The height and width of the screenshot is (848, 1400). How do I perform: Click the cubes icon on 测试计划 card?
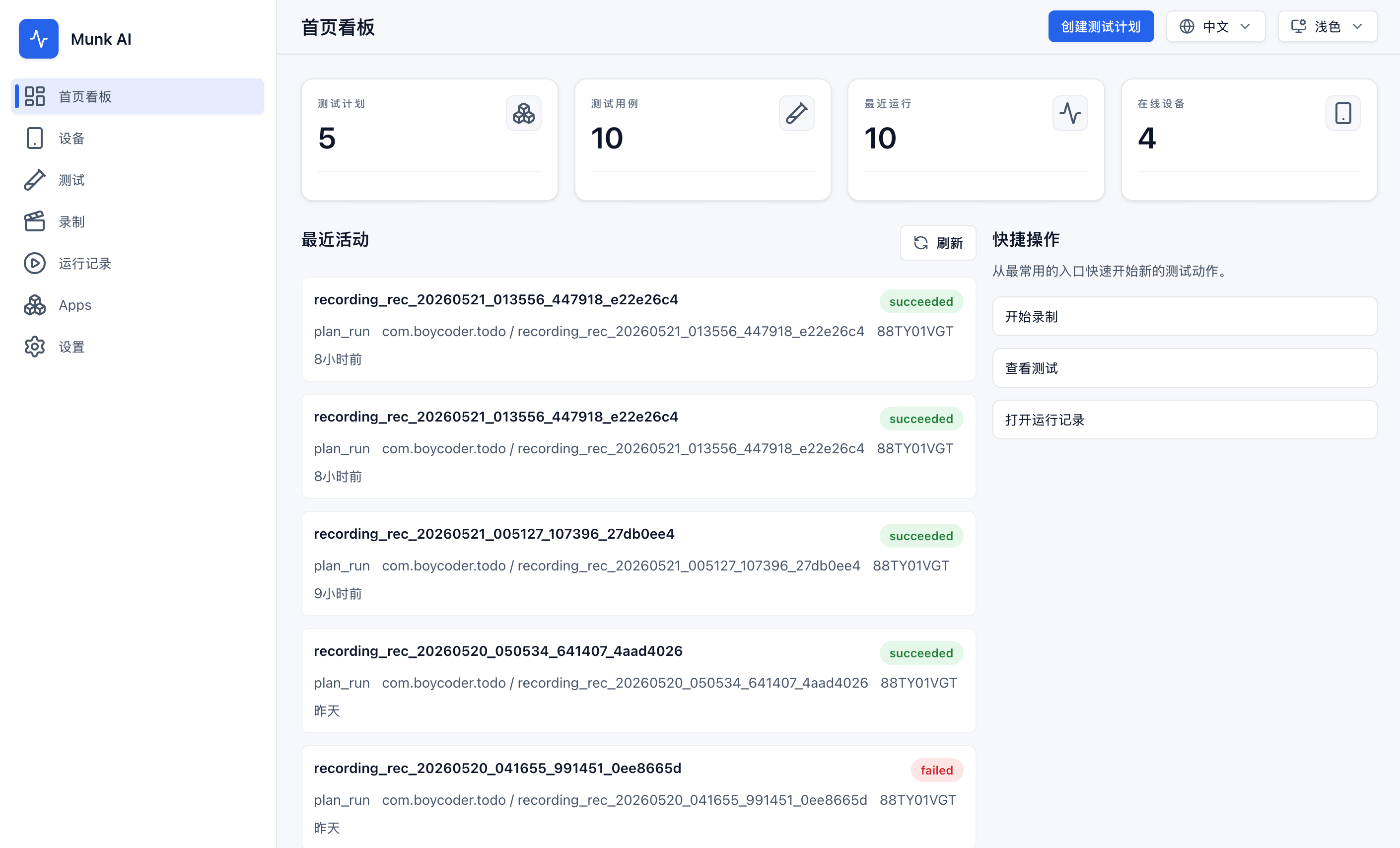tap(523, 113)
